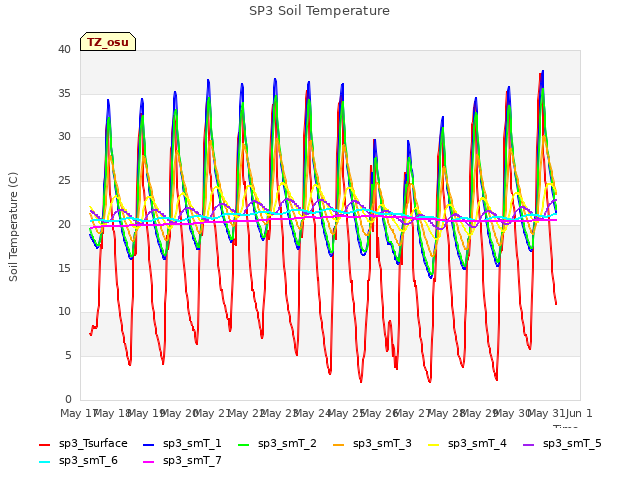Click the SP3 Soil Temperature chart title
The height and width of the screenshot is (480, 640).
coord(319,11)
